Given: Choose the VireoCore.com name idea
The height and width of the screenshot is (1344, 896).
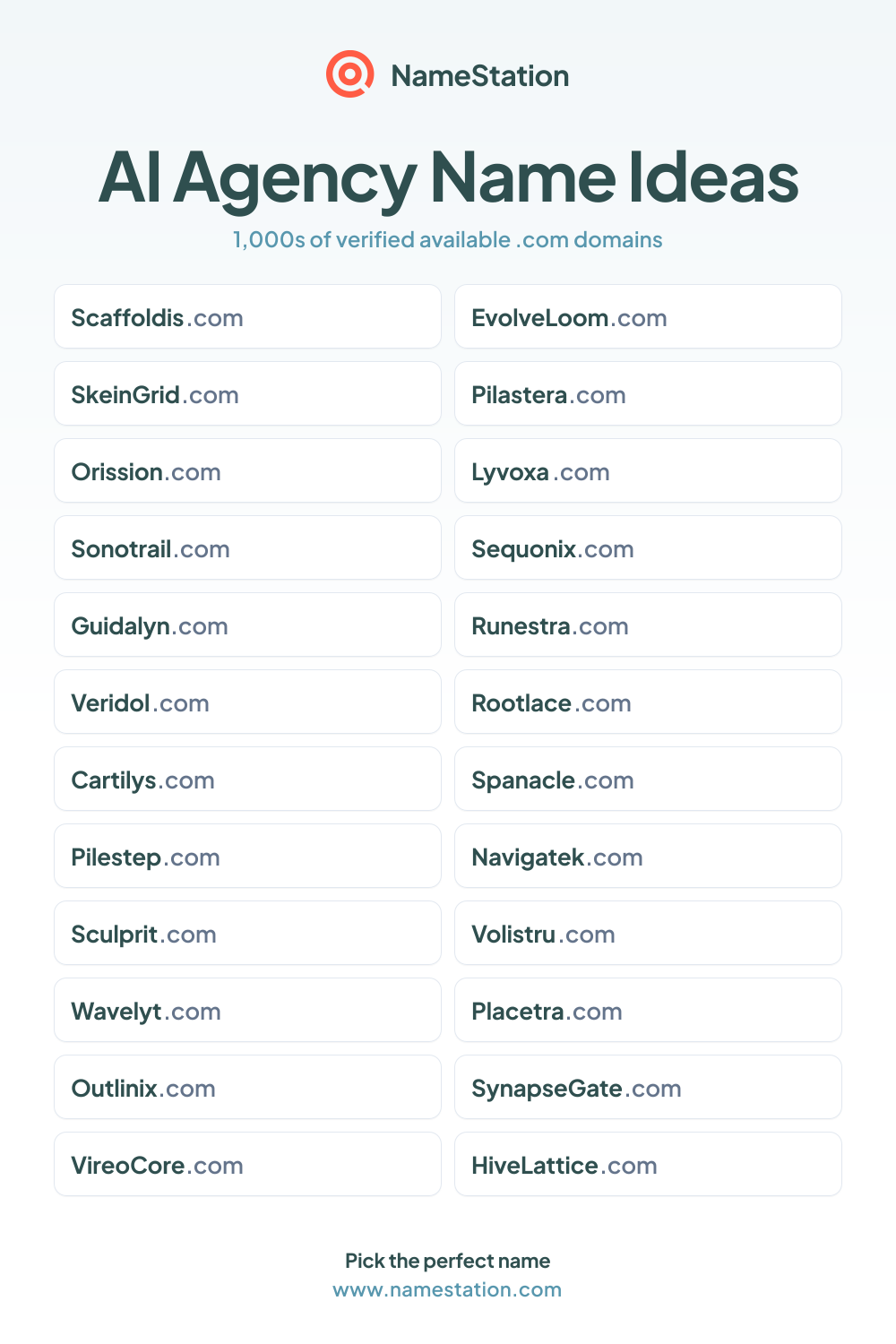Looking at the screenshot, I should tap(247, 1164).
